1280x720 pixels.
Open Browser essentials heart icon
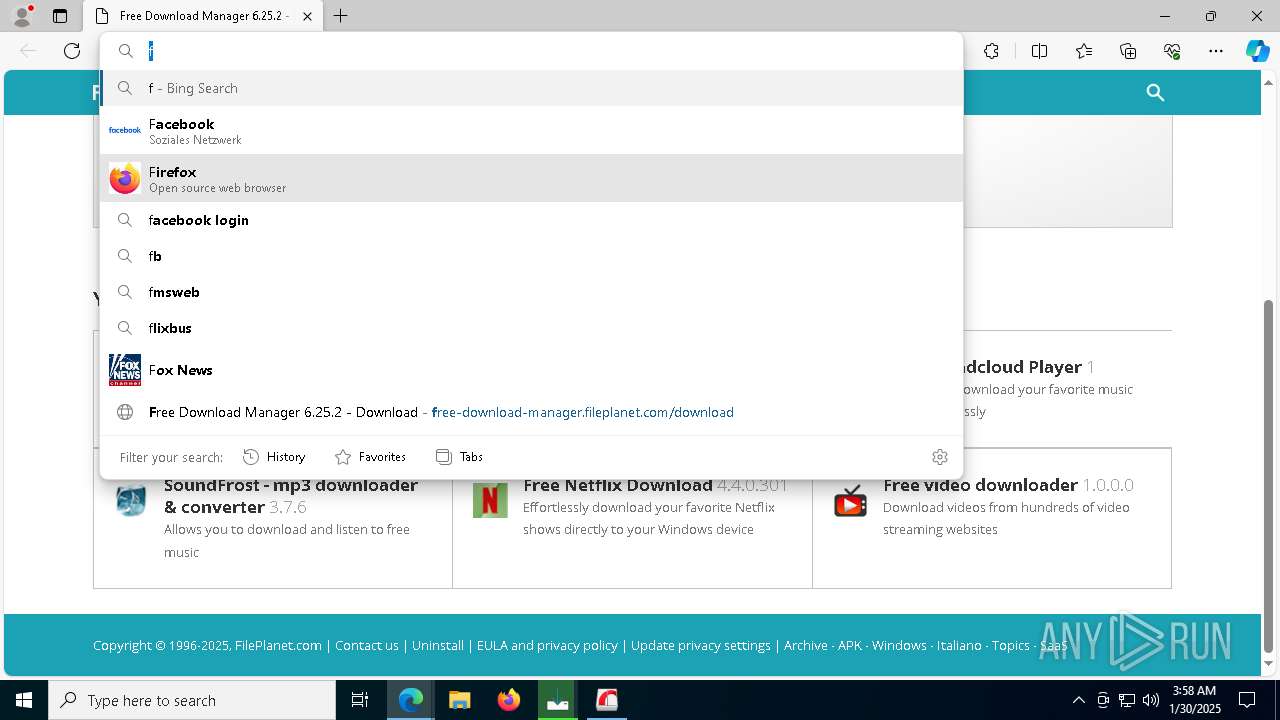(x=1172, y=51)
